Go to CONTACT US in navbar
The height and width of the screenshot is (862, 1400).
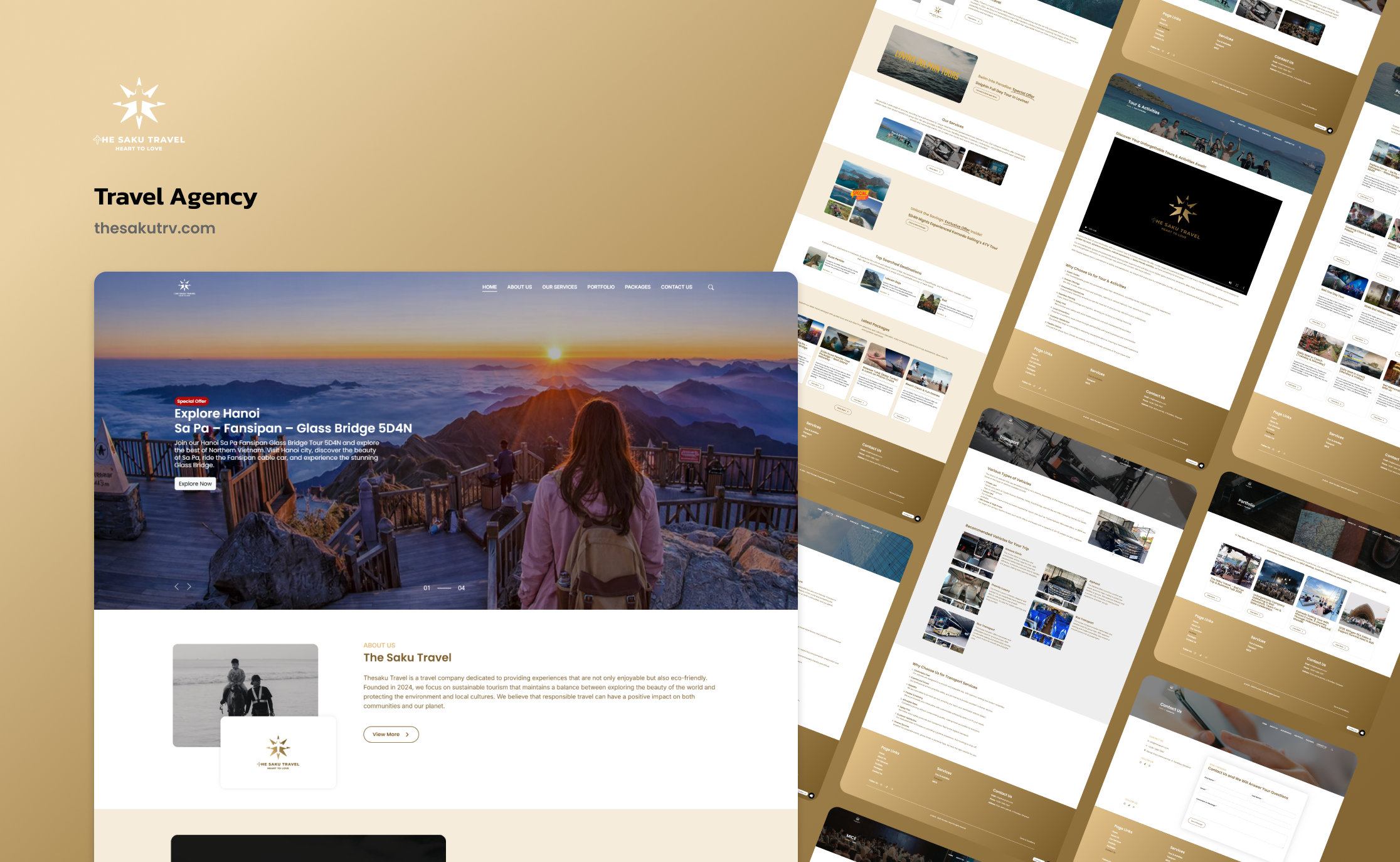676,287
